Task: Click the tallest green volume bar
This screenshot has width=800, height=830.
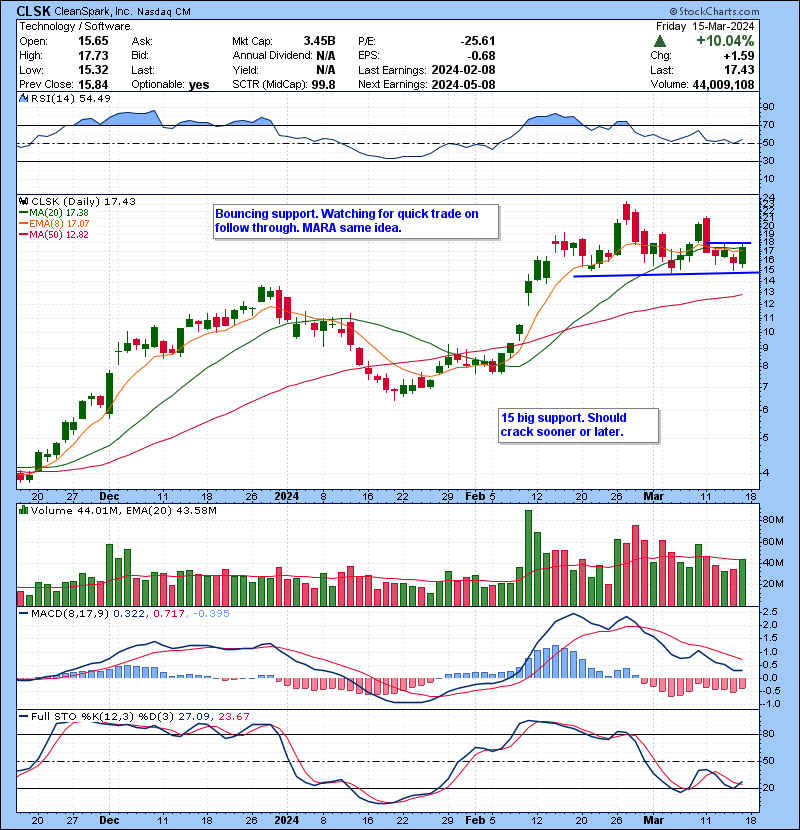Action: point(528,558)
